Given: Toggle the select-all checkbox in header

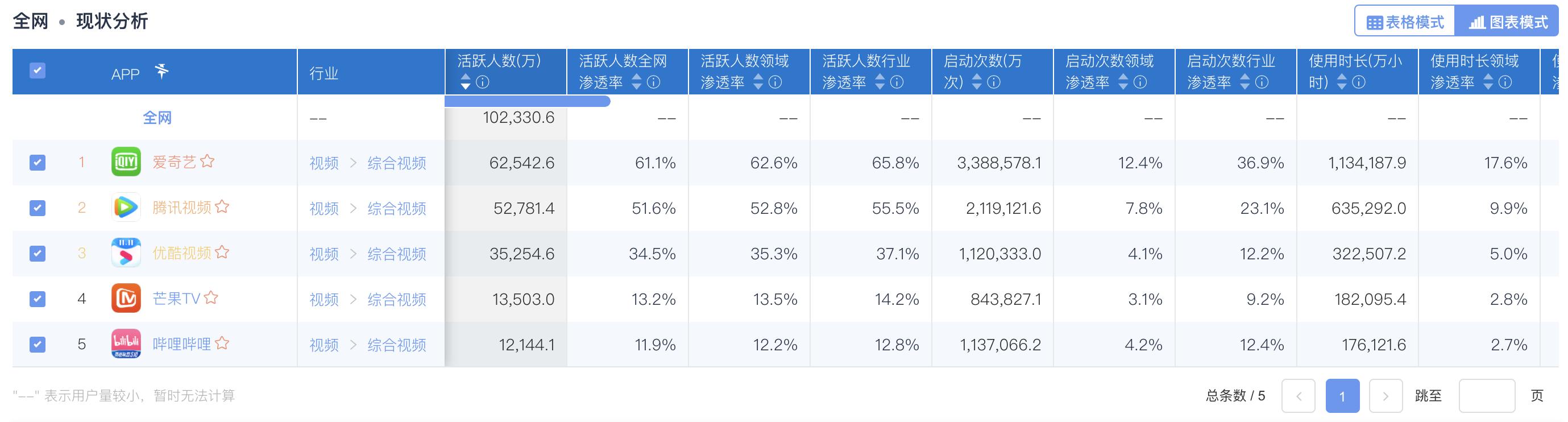Looking at the screenshot, I should [37, 71].
